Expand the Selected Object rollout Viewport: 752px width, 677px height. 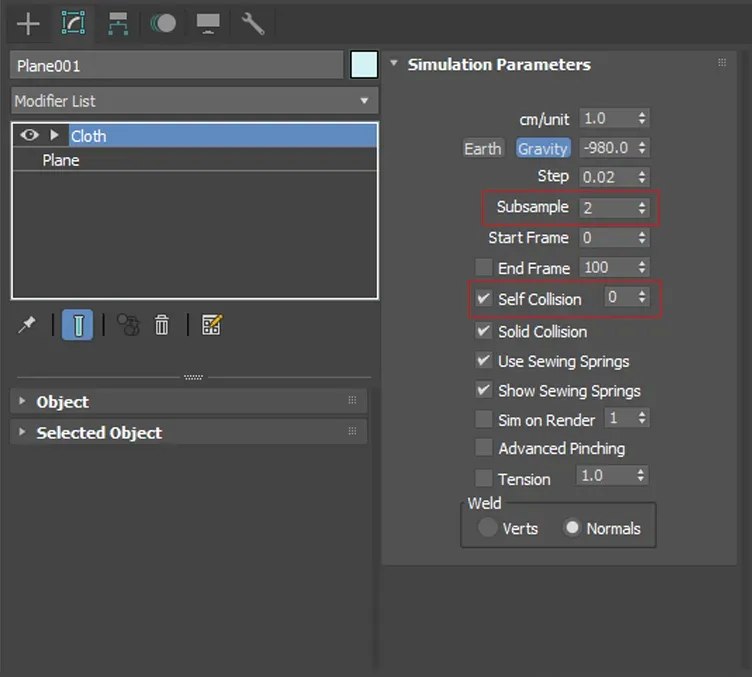tap(22, 432)
